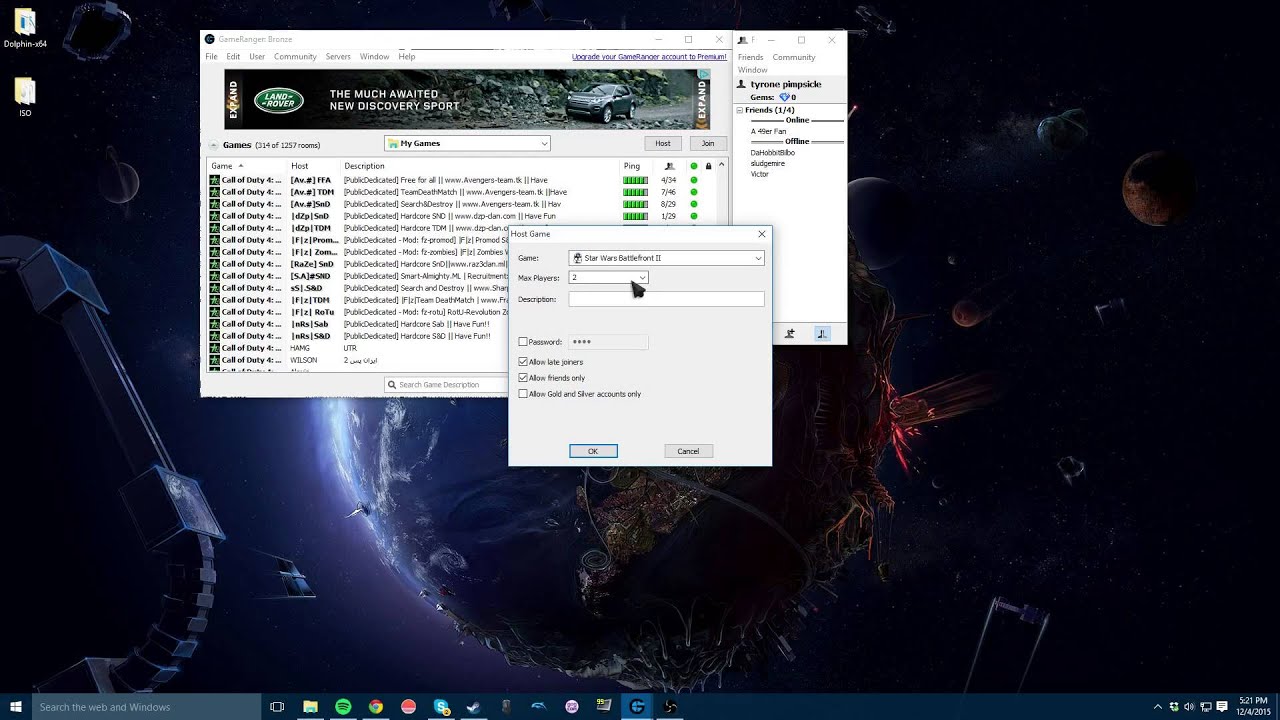Viewport: 1280px width, 720px height.
Task: Open the ISO desktop folder
Action: tap(25, 98)
